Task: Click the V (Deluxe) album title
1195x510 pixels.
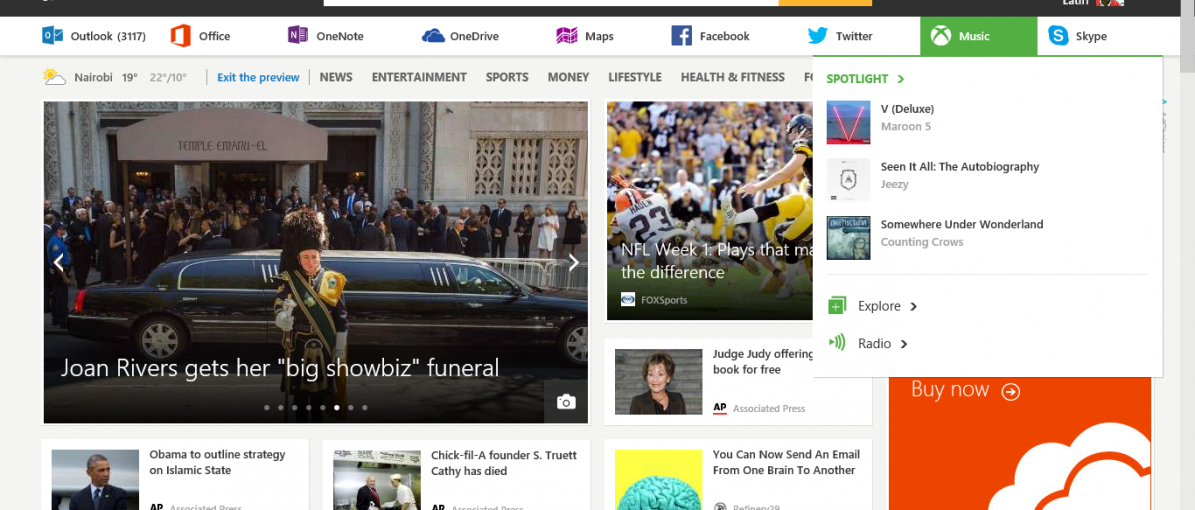Action: pos(908,109)
